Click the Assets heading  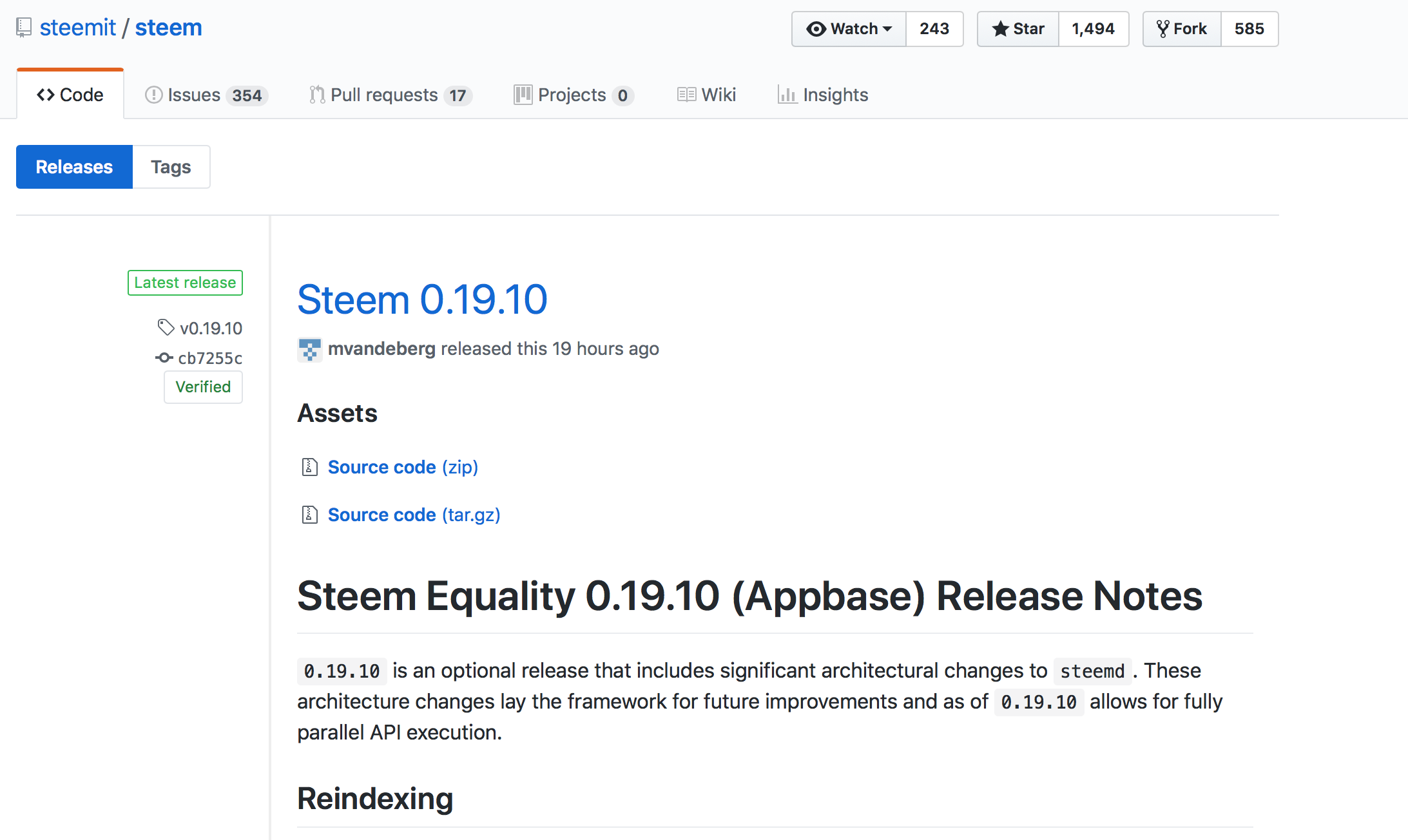click(x=337, y=413)
